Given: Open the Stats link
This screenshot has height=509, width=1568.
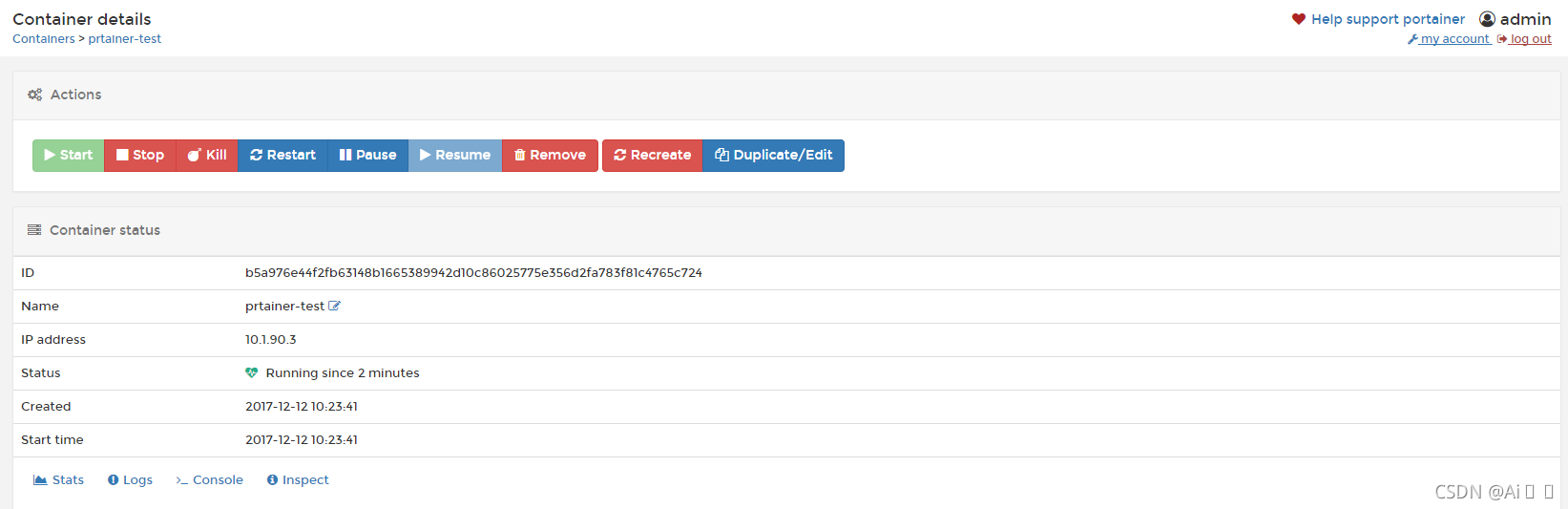Looking at the screenshot, I should [58, 480].
